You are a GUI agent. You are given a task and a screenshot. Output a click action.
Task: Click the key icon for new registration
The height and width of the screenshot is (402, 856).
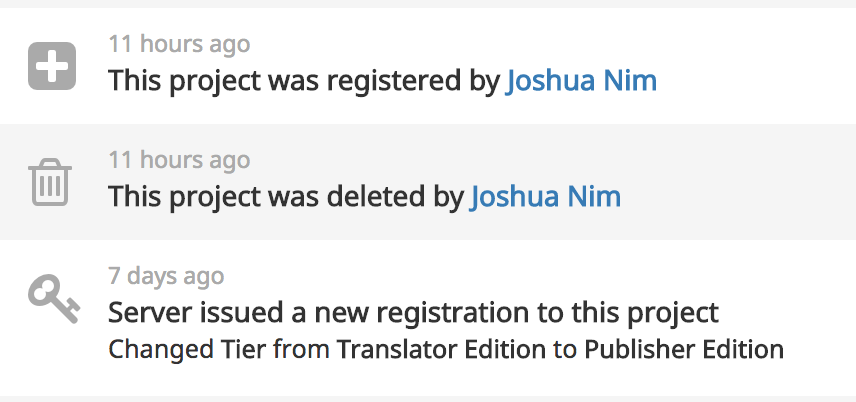[54, 299]
